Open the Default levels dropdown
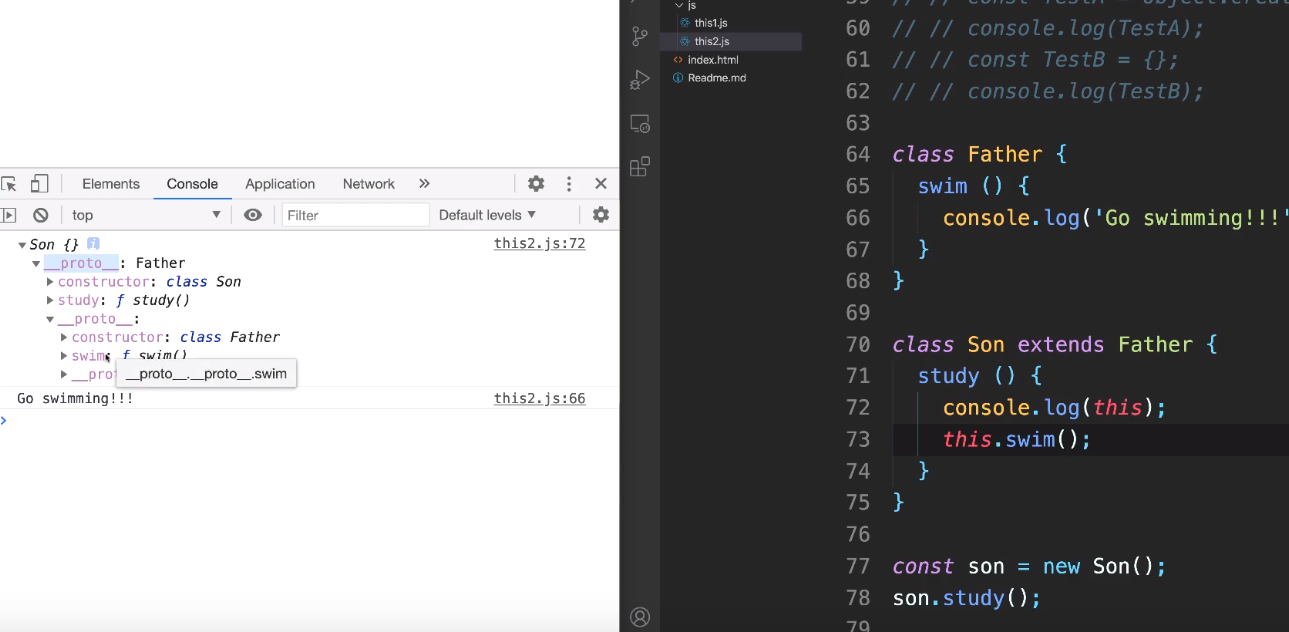 pyautogui.click(x=487, y=215)
